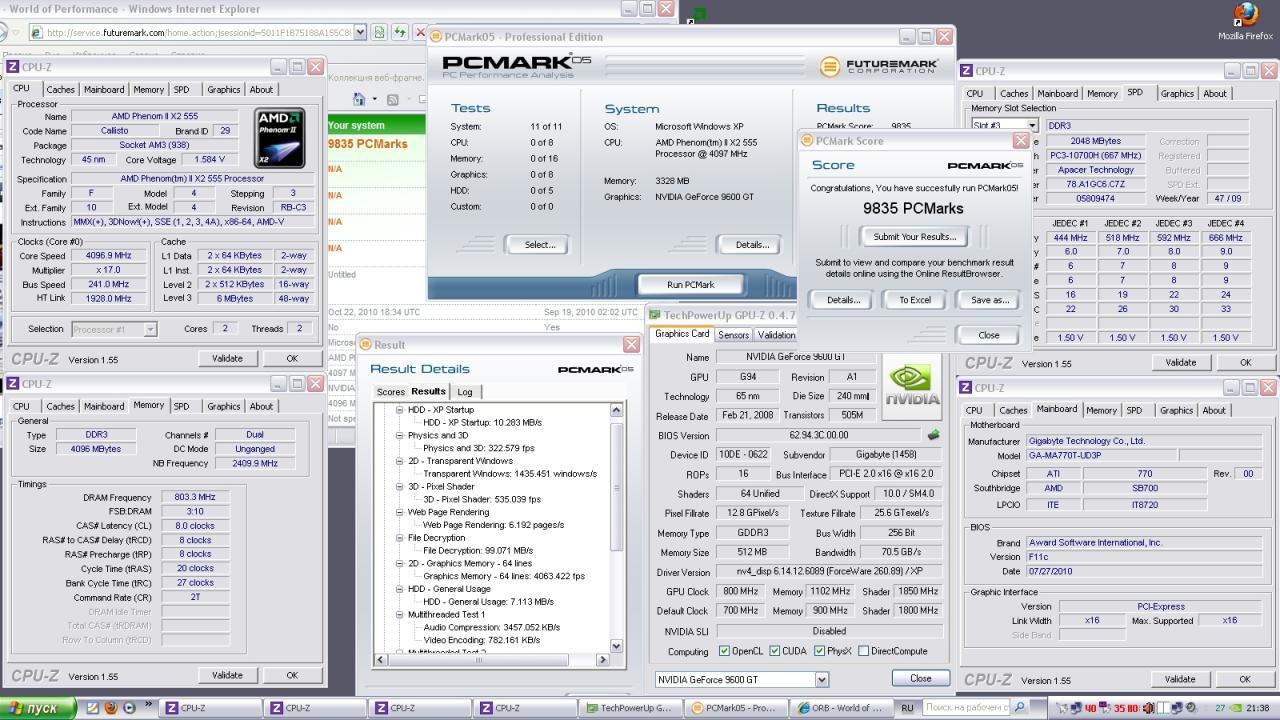This screenshot has height=720, width=1280.
Task: Open the IE address bar history dropdown
Action: pos(360,32)
